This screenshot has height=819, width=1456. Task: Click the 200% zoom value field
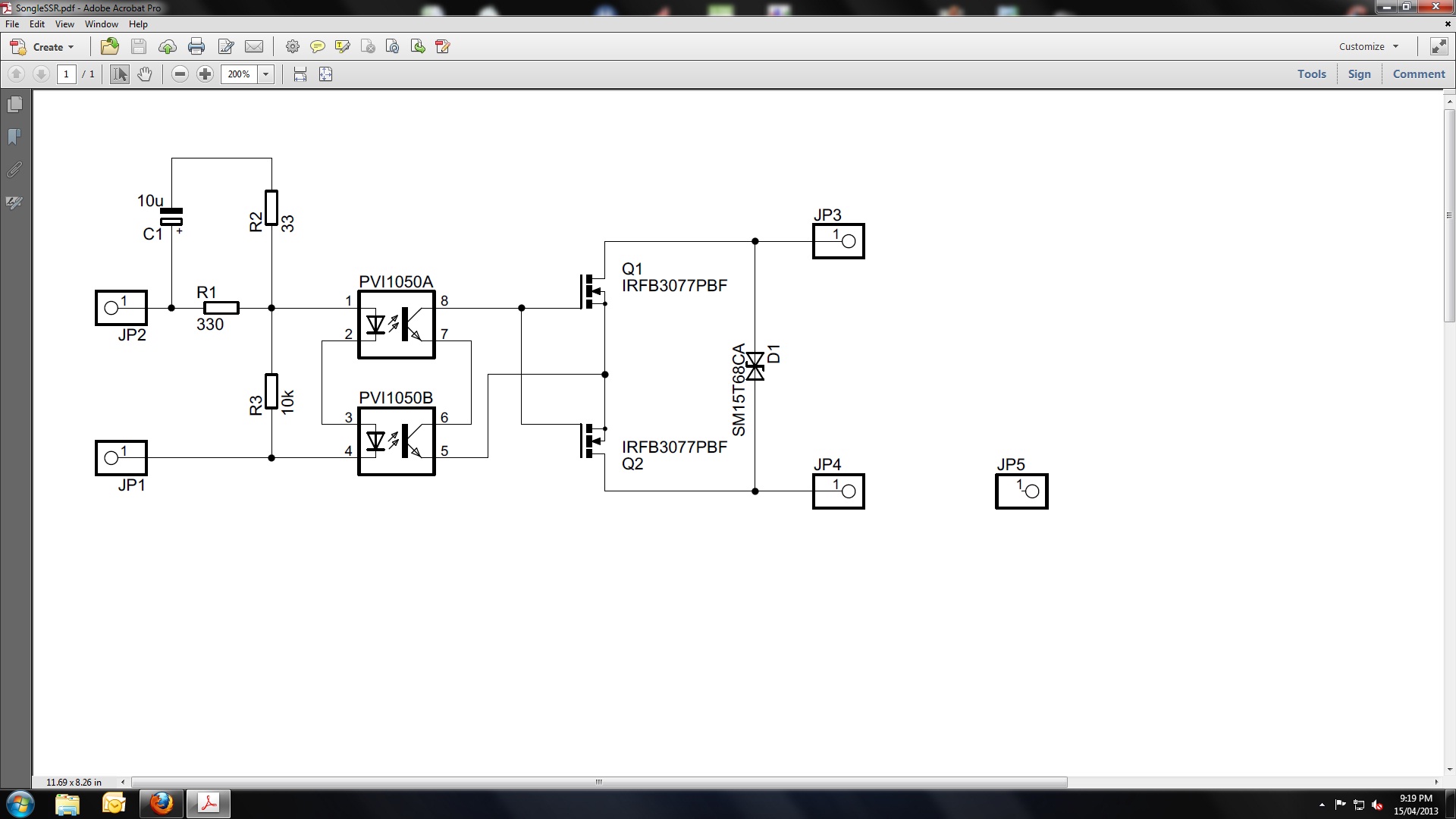click(x=239, y=74)
